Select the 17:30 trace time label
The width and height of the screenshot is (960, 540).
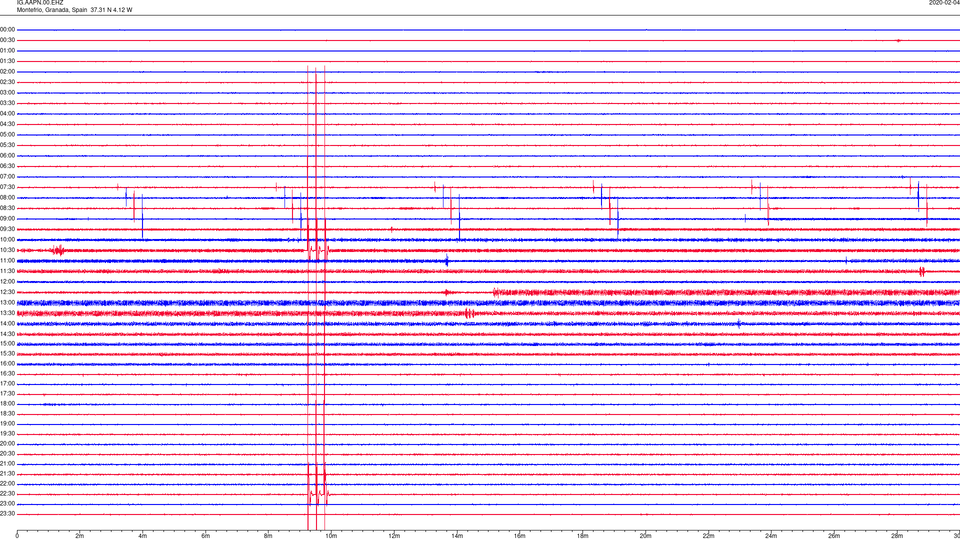pos(8,394)
